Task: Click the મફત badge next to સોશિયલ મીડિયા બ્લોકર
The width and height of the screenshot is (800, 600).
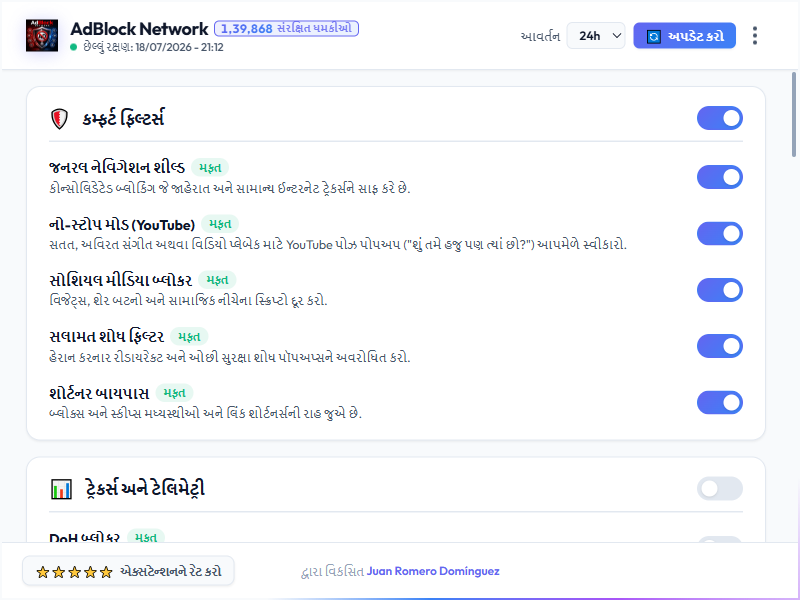Action: [217, 280]
